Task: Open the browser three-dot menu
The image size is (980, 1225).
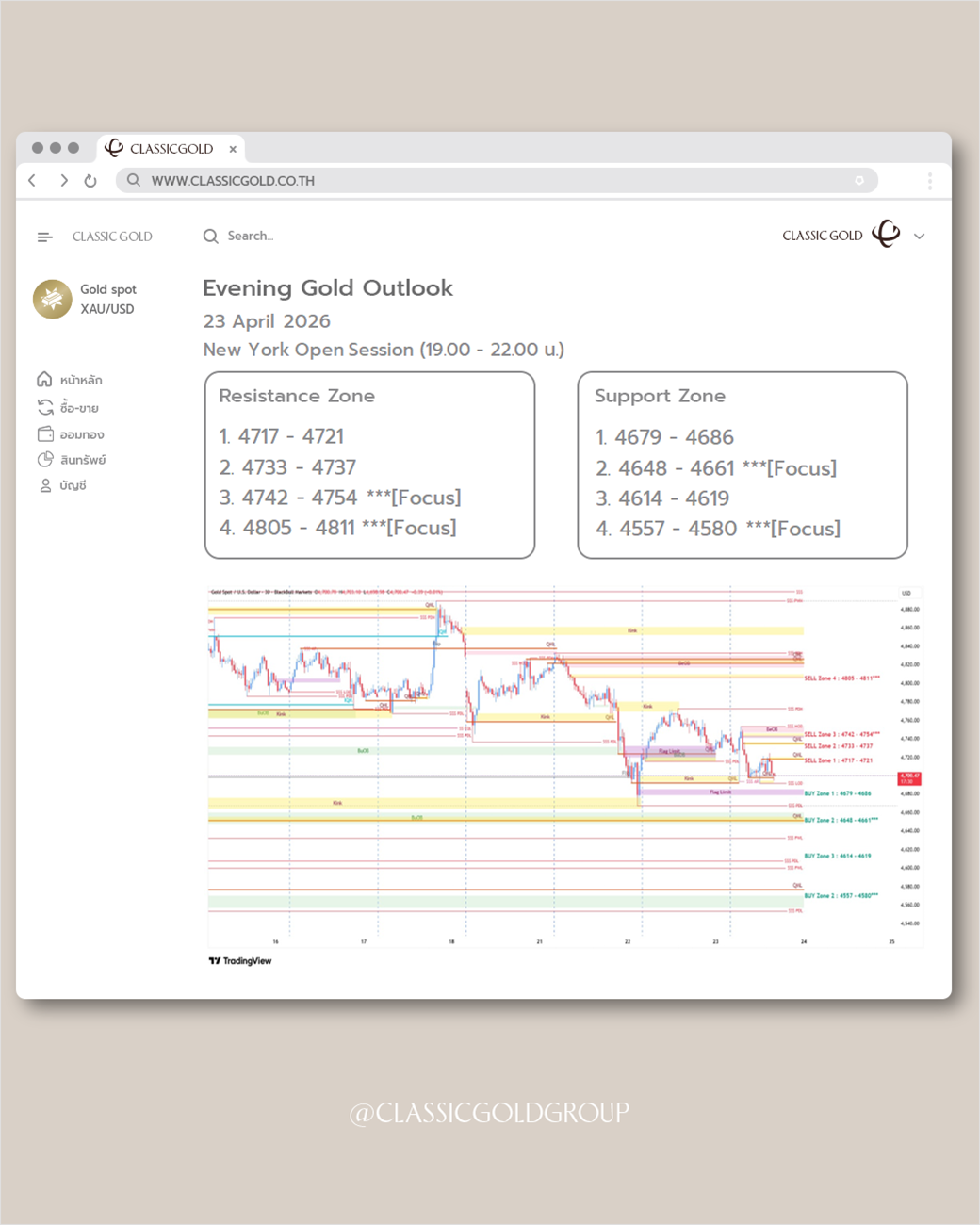Action: click(x=929, y=181)
